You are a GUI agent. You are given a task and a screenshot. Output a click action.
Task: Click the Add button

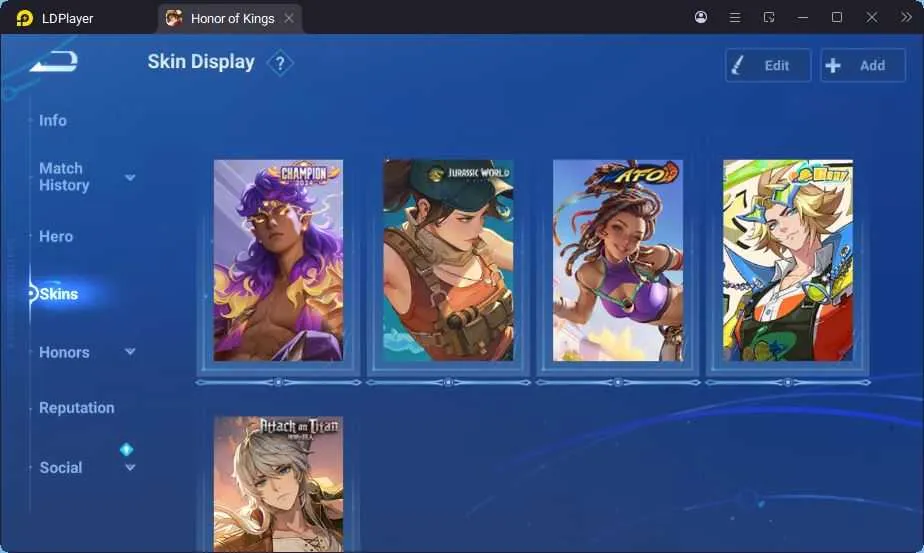(x=863, y=65)
